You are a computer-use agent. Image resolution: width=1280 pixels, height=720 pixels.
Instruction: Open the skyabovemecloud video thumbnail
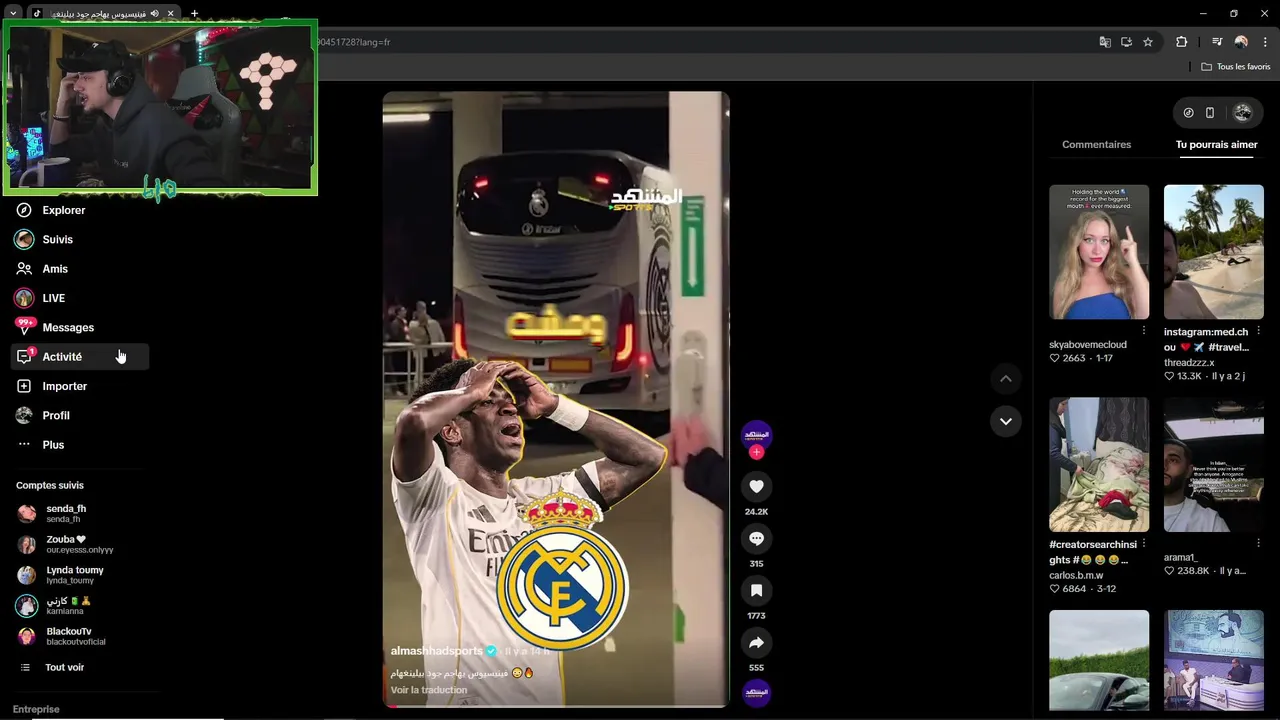click(x=1099, y=252)
